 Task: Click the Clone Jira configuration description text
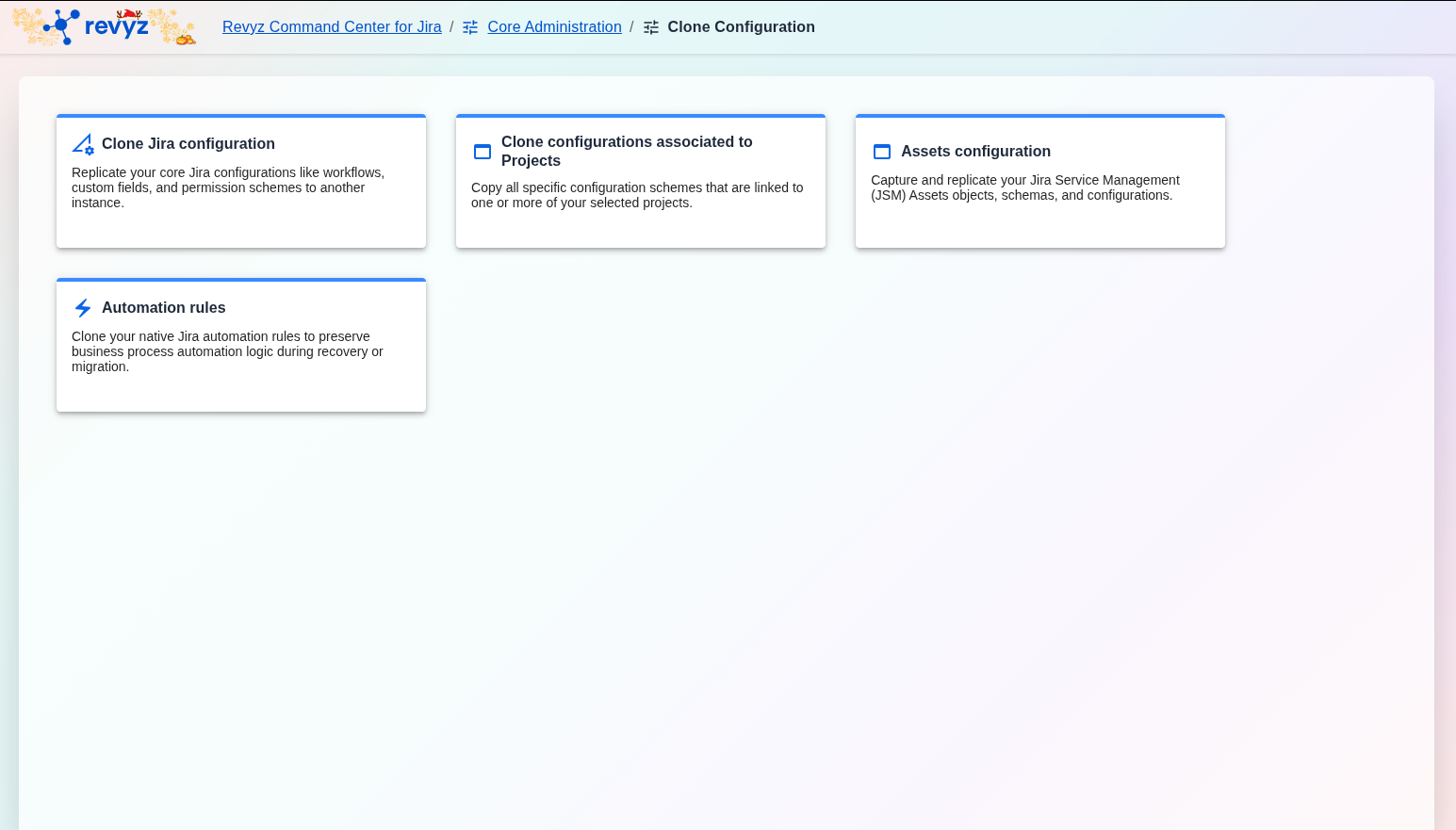(228, 187)
